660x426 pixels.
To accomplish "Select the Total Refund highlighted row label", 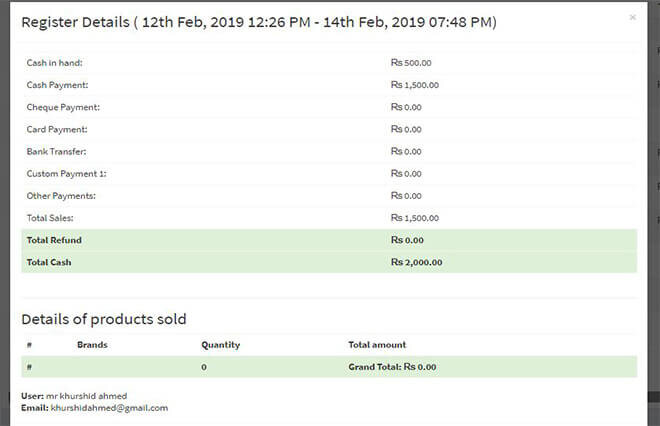I will (x=54, y=240).
